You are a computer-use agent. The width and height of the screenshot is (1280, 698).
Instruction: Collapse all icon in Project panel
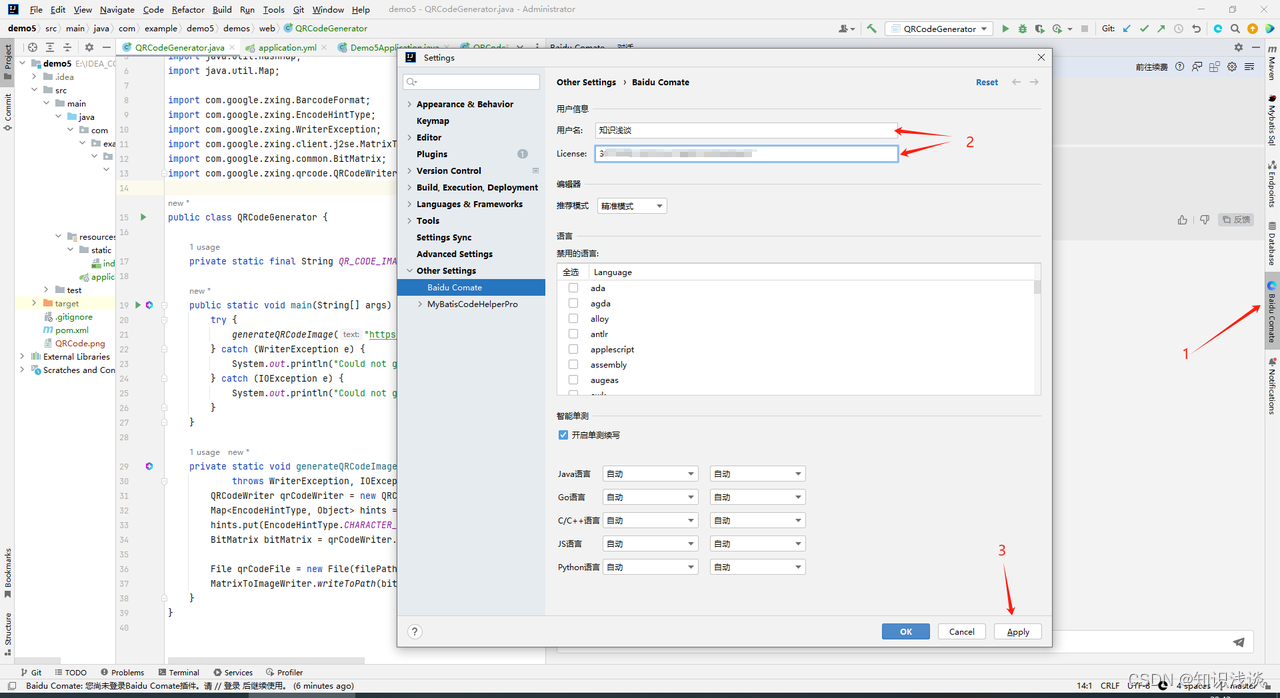coord(67,47)
